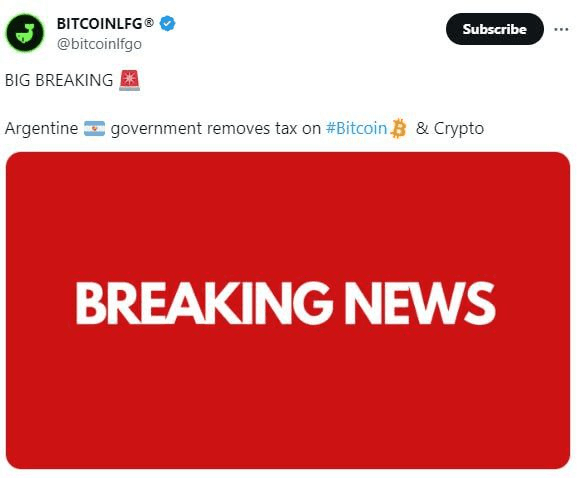Subscribe to the BITCOINLFG account

pyautogui.click(x=494, y=29)
